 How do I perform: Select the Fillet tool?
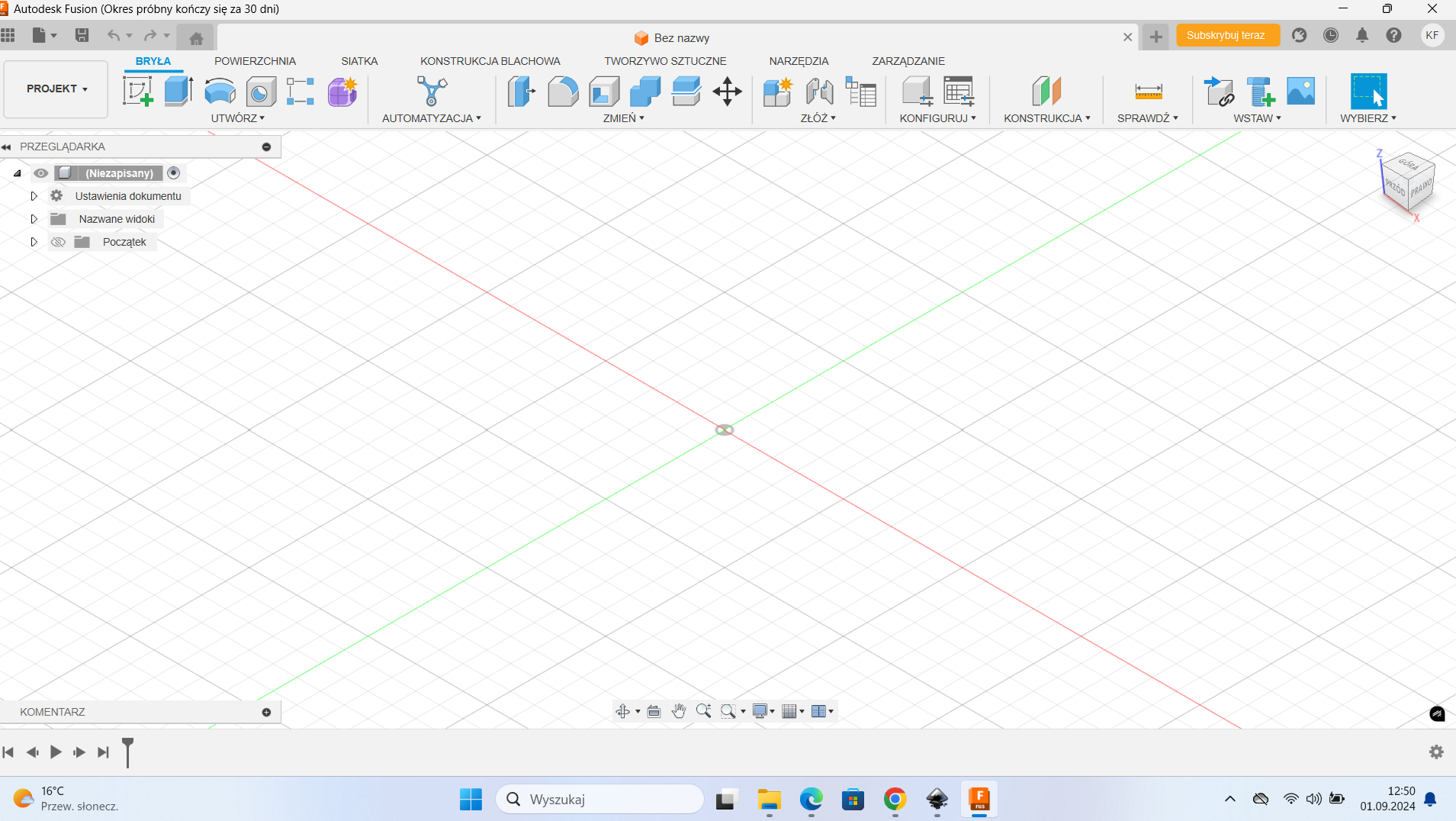tap(563, 92)
